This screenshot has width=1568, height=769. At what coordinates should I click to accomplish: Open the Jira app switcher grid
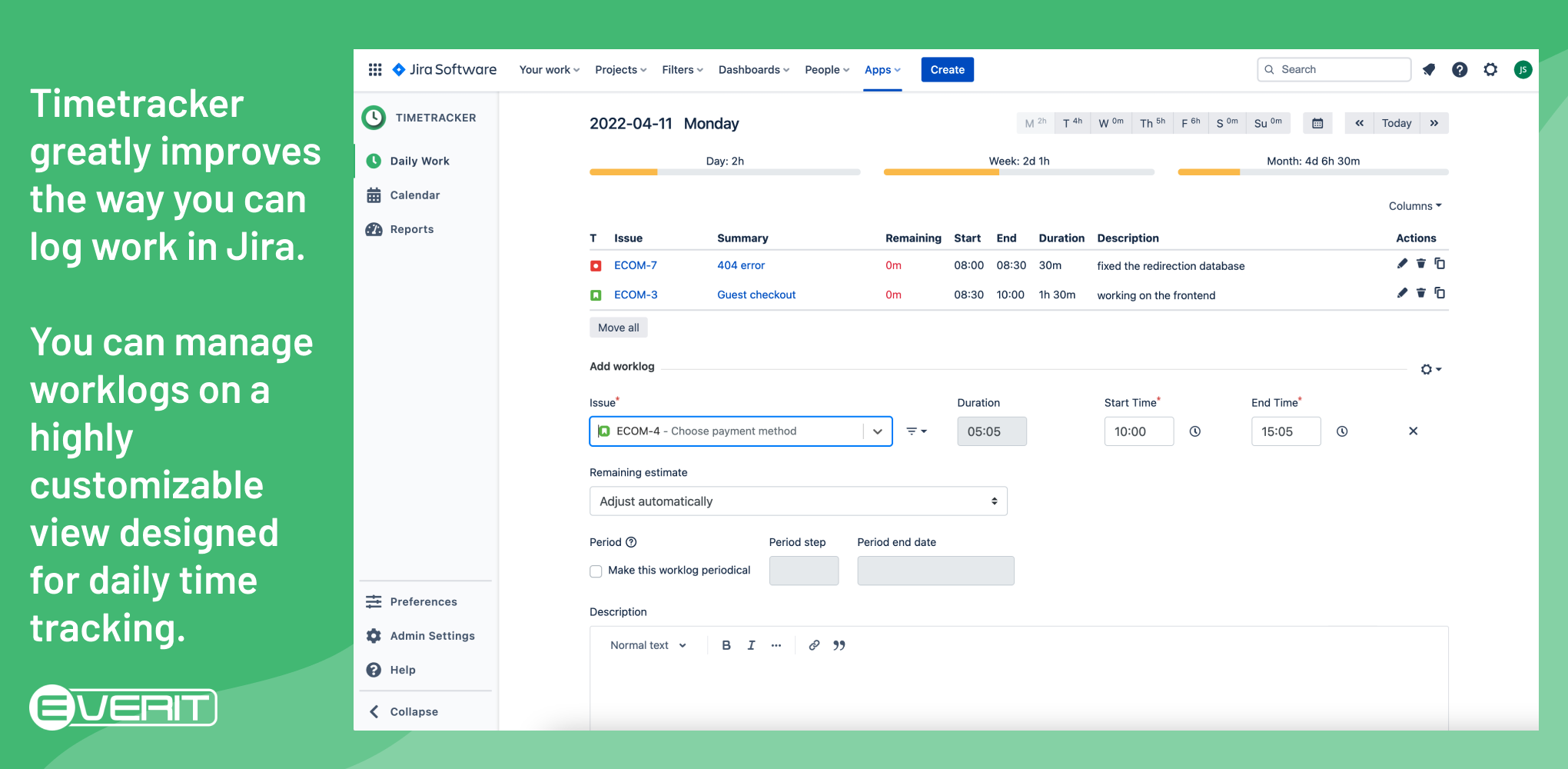[375, 70]
